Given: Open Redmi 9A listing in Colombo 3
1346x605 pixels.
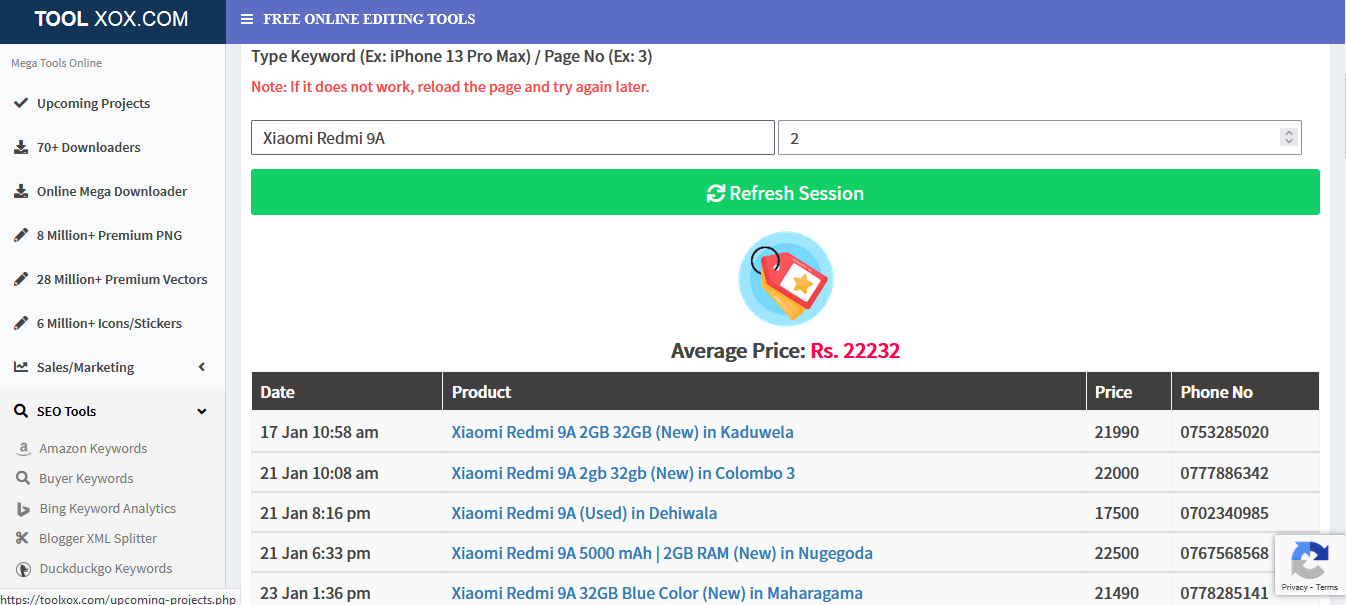Looking at the screenshot, I should (x=623, y=473).
